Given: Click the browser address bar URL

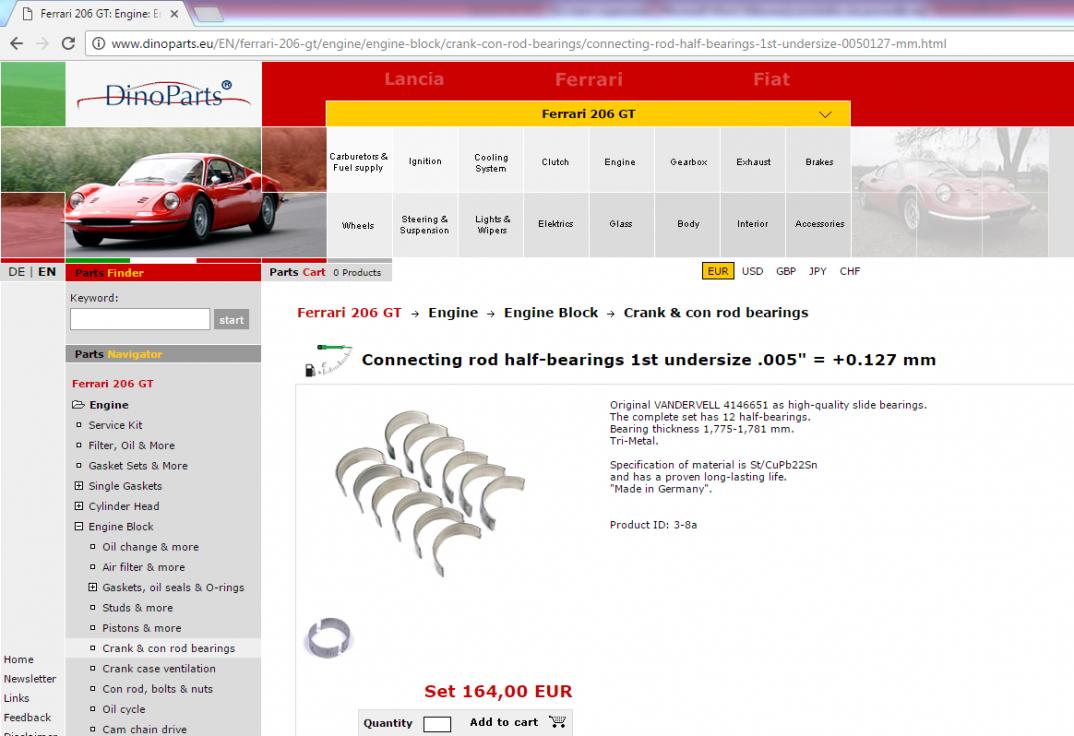Looking at the screenshot, I should point(529,44).
